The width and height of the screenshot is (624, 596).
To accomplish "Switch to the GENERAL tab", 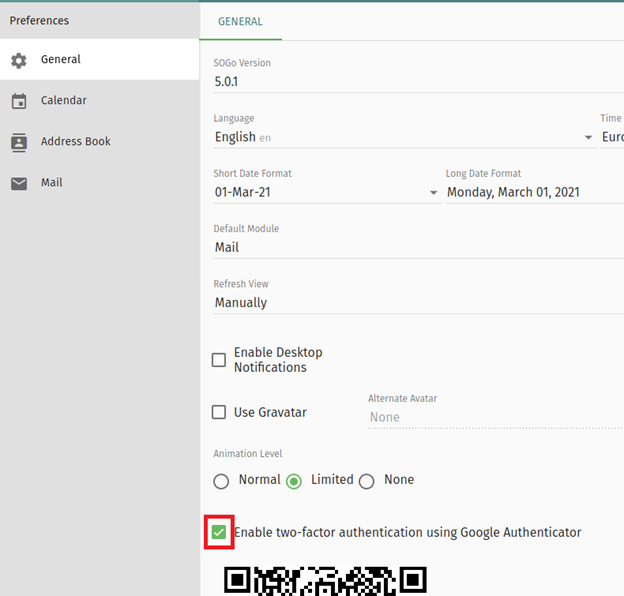I will (240, 21).
